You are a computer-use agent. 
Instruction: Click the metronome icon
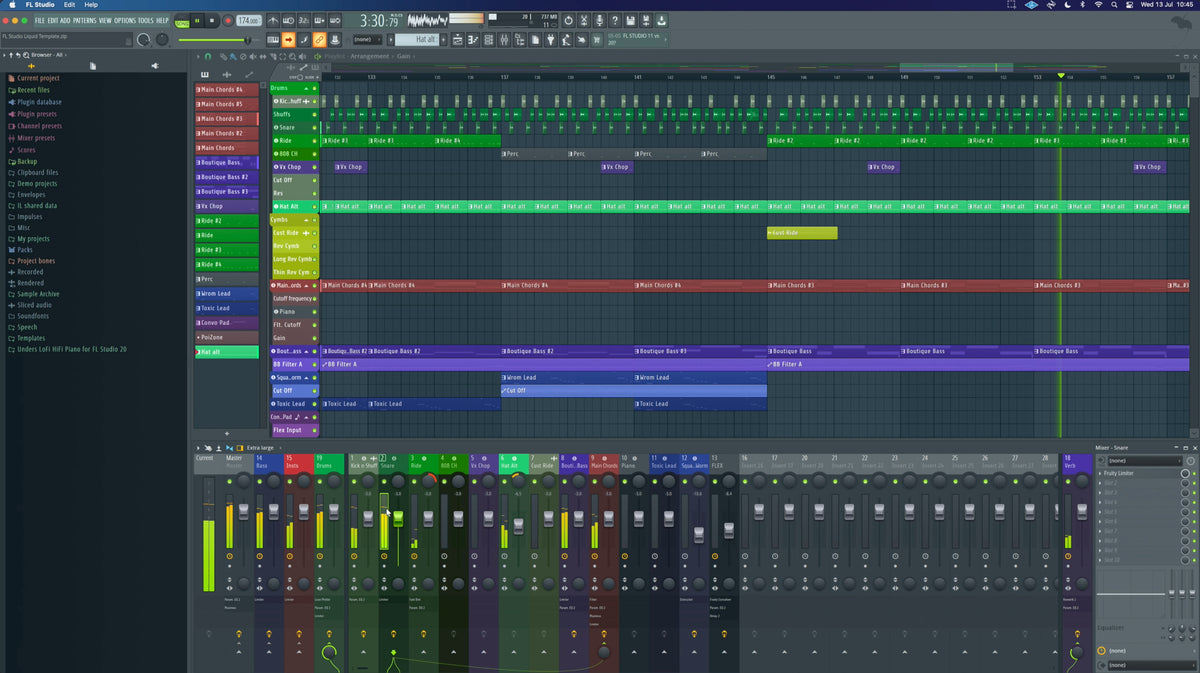[273, 20]
